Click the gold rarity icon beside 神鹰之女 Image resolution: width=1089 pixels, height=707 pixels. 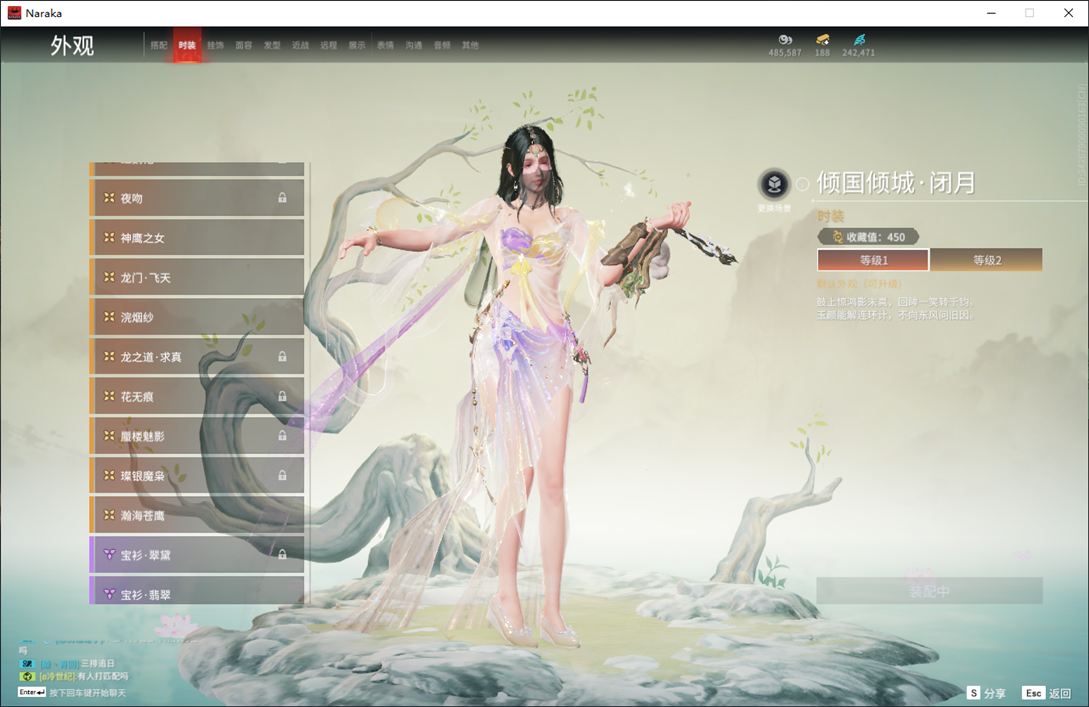[x=109, y=238]
